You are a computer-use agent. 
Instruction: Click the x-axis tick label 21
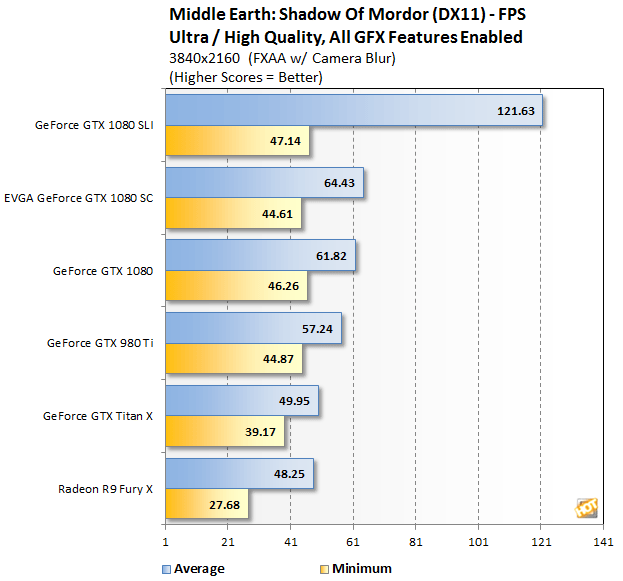pos(228,542)
